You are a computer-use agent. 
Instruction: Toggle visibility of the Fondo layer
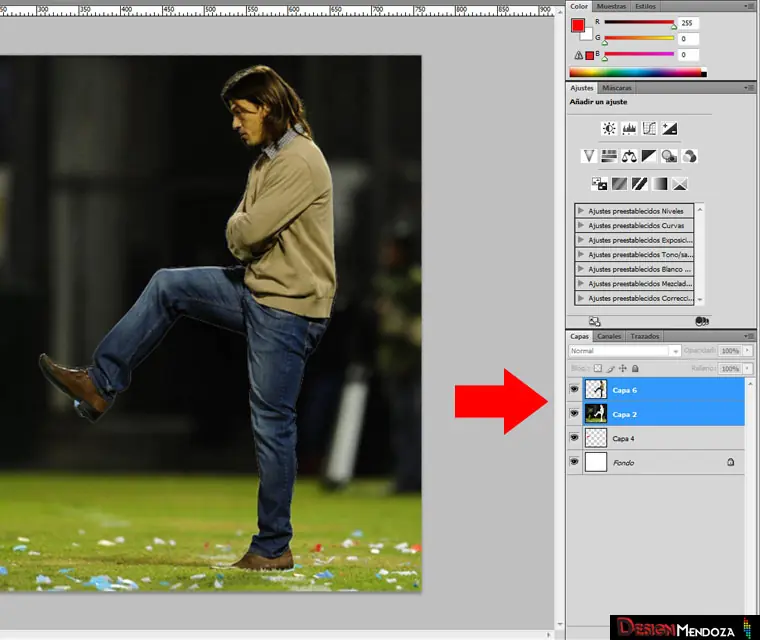pyautogui.click(x=574, y=462)
